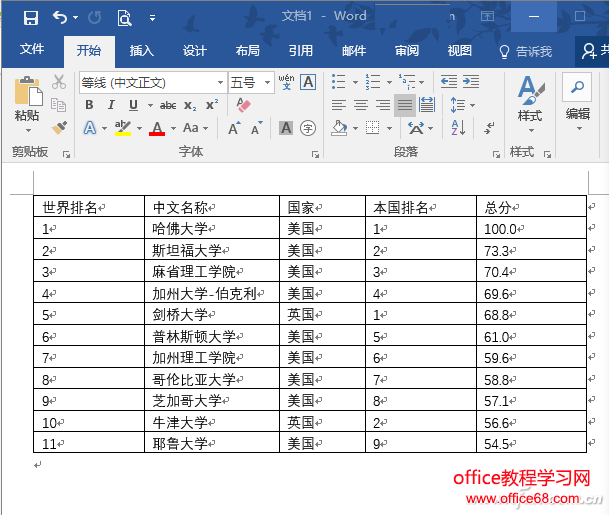Toggle strikethrough abc
Screen dimensions: 609x515
click(x=168, y=105)
